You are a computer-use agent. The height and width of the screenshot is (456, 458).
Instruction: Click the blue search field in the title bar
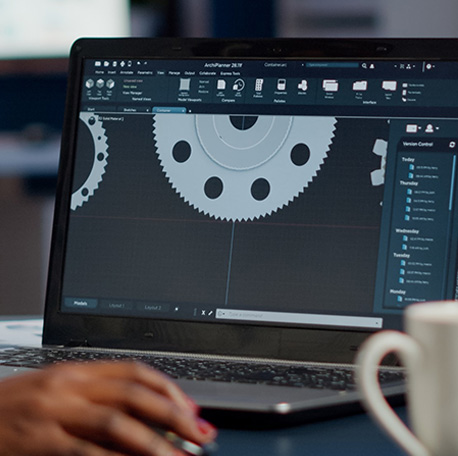(332, 65)
